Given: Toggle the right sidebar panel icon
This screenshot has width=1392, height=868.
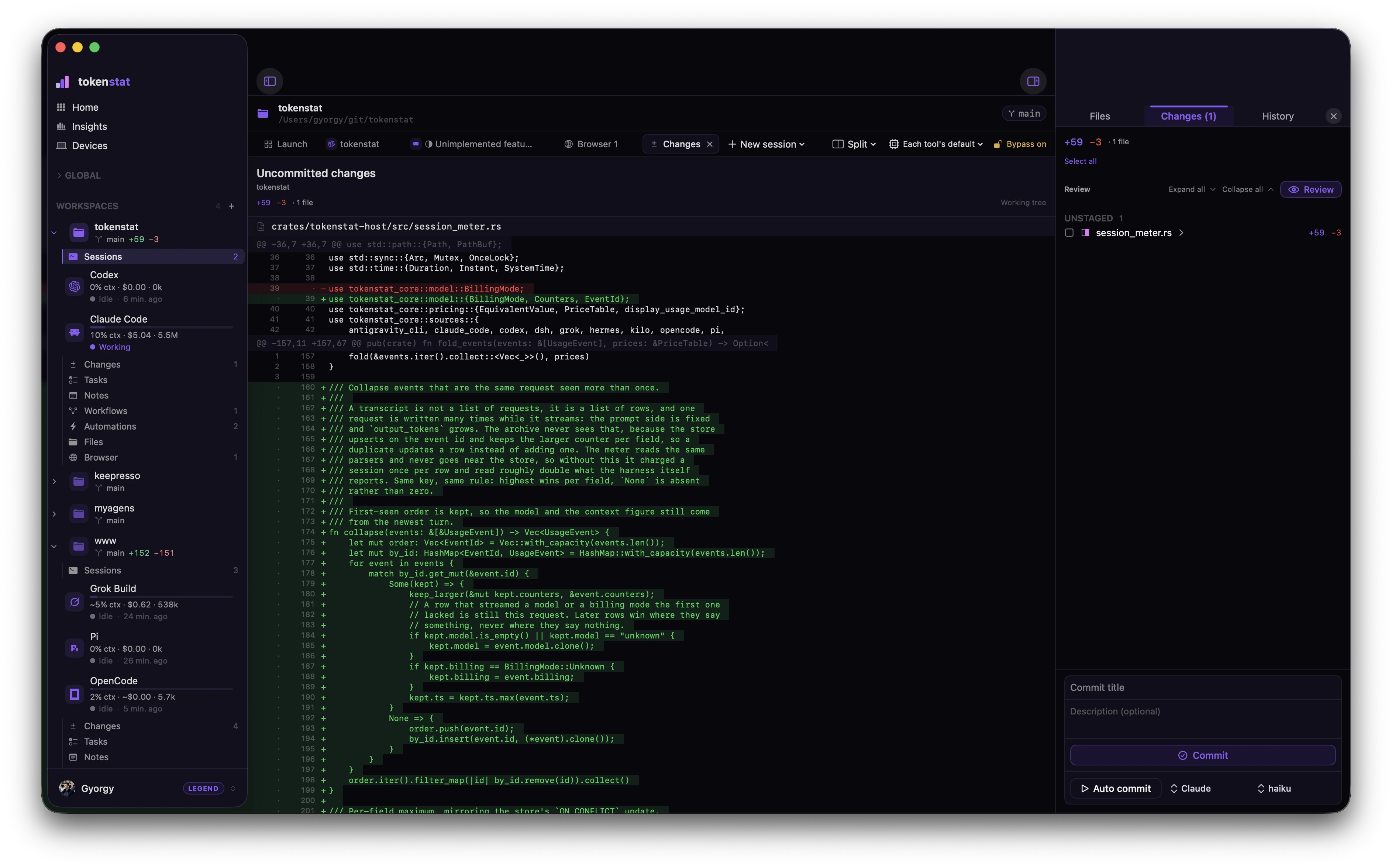Looking at the screenshot, I should [1033, 81].
